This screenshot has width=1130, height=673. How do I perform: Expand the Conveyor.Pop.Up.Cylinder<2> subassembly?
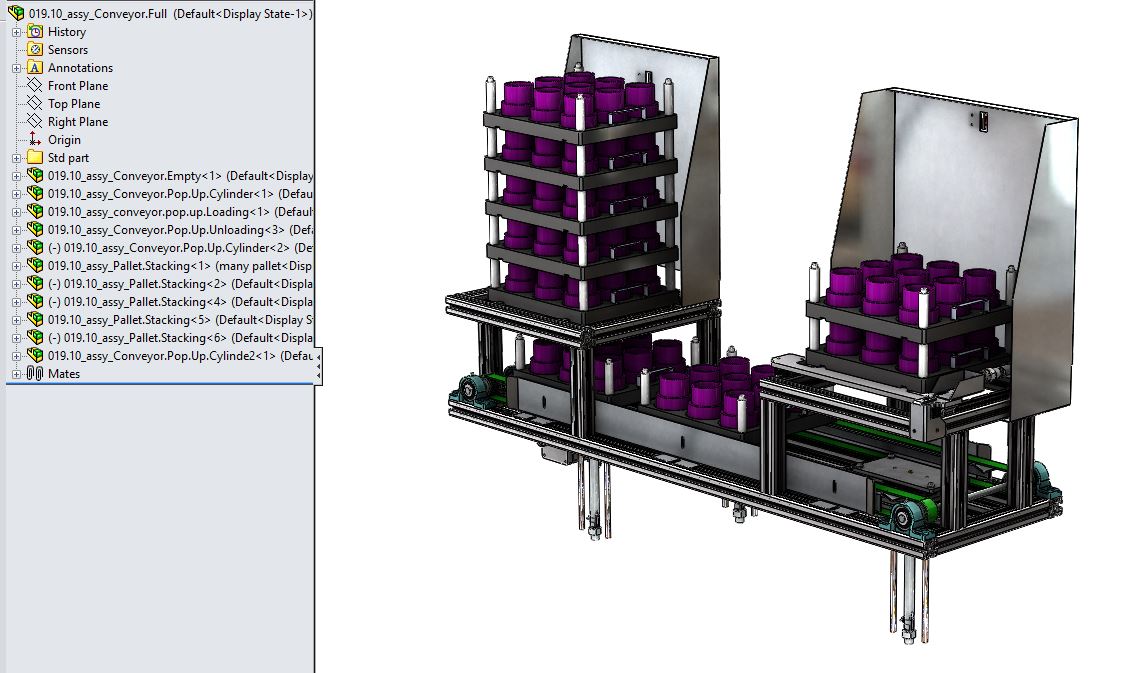(x=17, y=248)
